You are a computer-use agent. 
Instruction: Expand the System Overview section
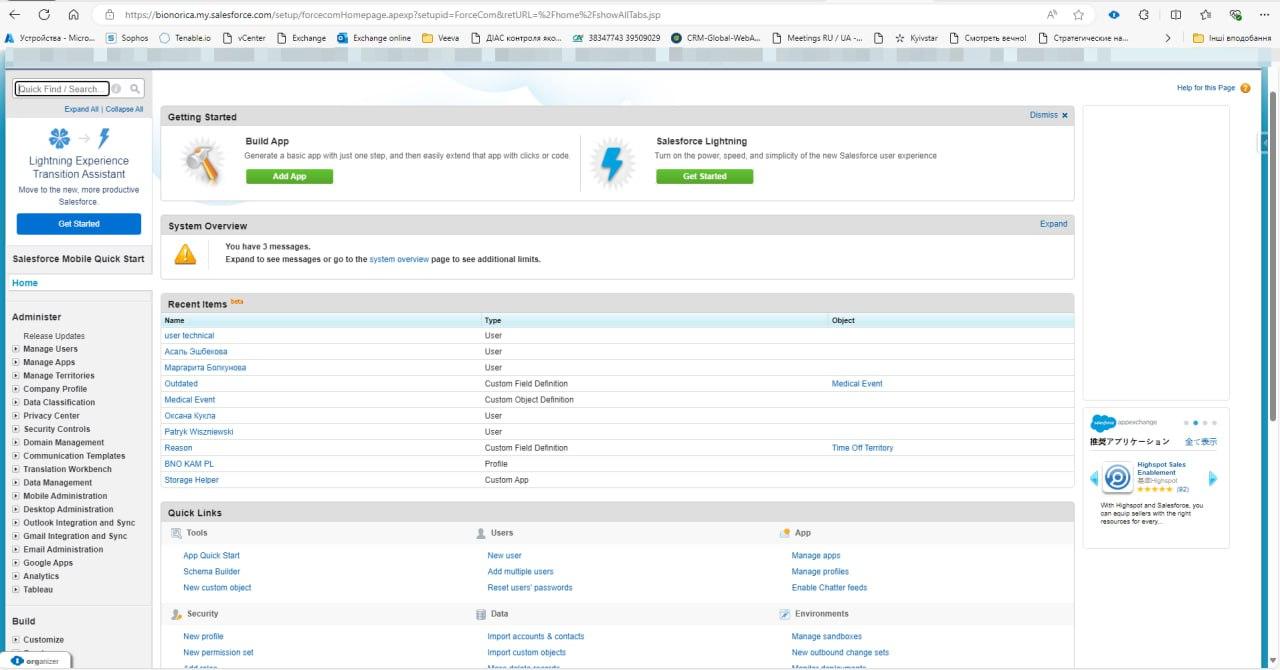pyautogui.click(x=1053, y=224)
